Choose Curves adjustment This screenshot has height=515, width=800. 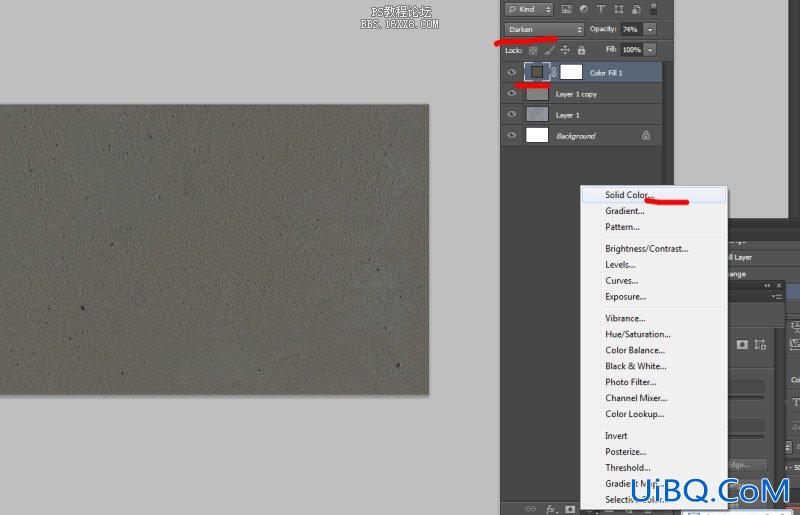[x=654, y=280]
